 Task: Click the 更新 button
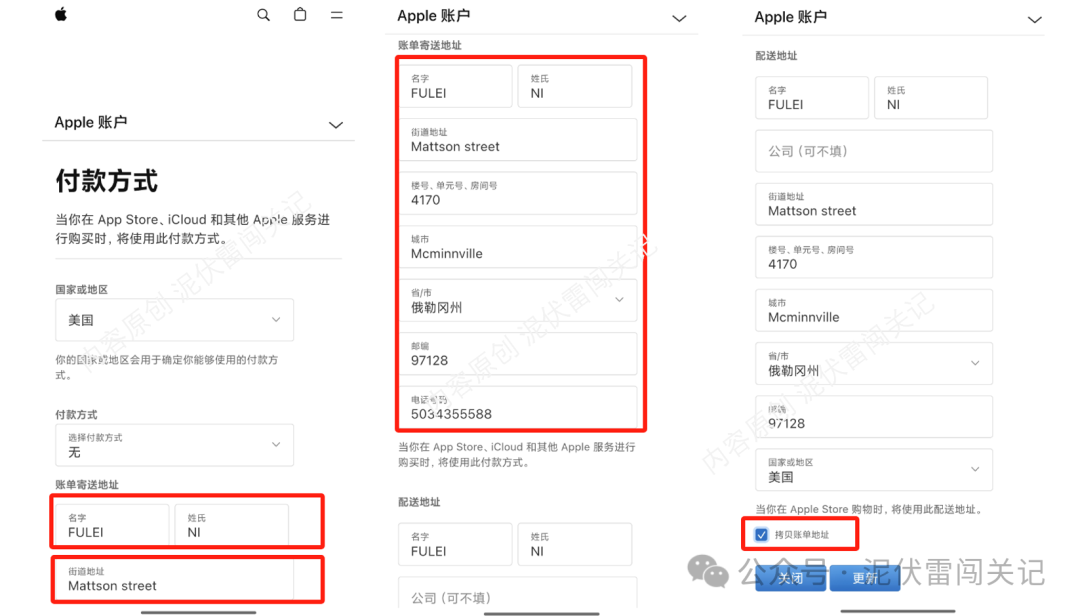[x=865, y=578]
